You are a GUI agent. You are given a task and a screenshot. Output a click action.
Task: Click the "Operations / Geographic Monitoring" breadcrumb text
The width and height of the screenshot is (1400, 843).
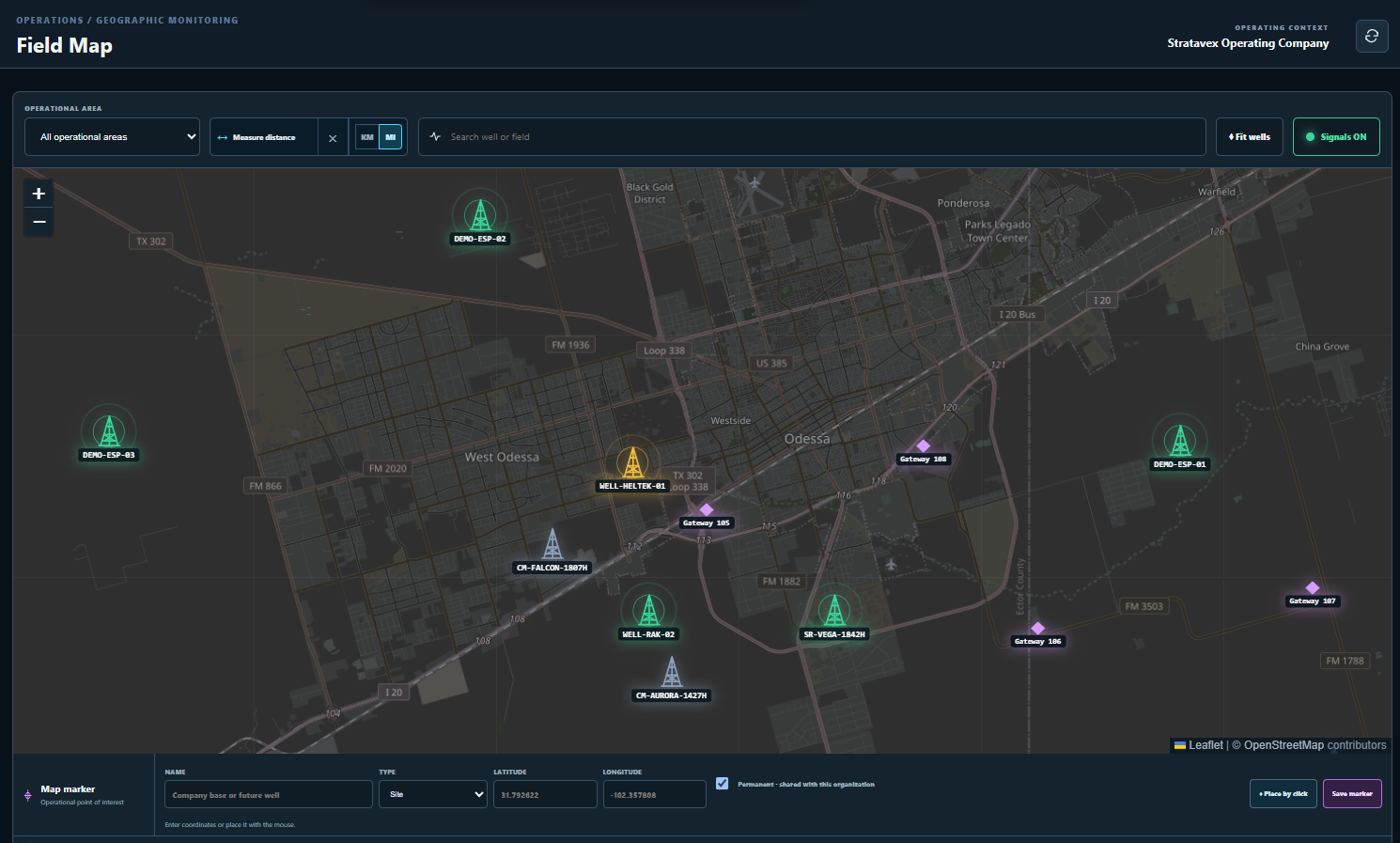tap(127, 20)
